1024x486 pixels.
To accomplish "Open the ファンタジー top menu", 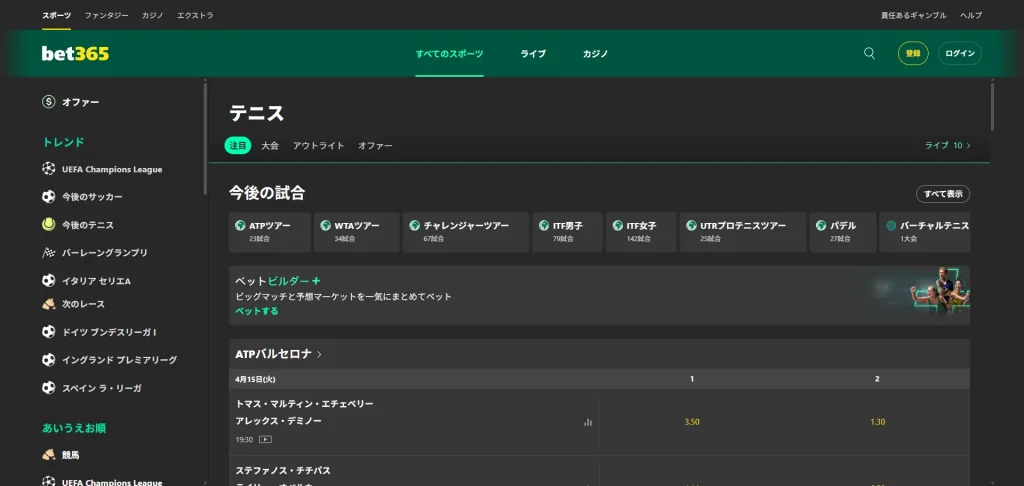I will [x=106, y=15].
